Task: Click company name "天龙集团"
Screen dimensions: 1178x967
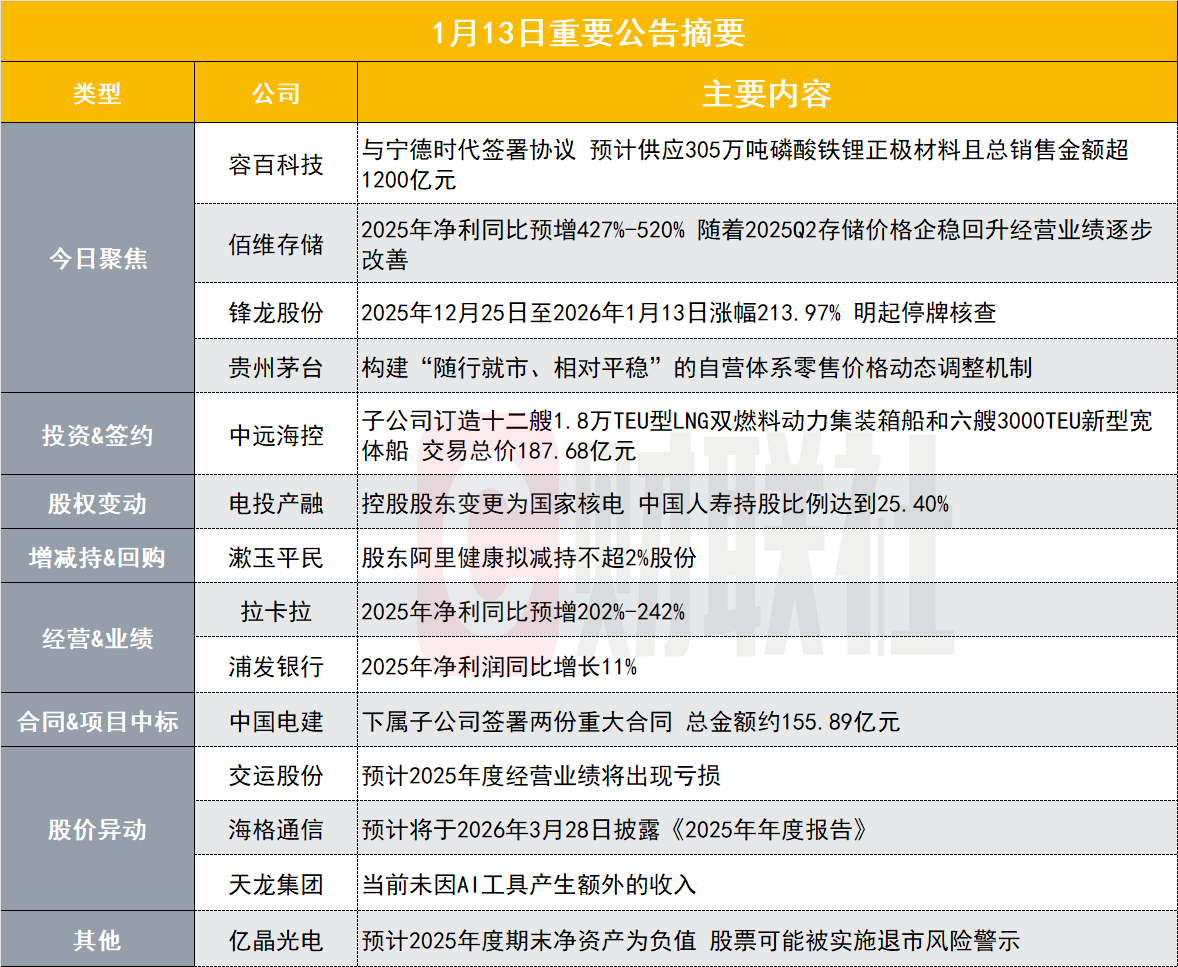Action: (276, 884)
